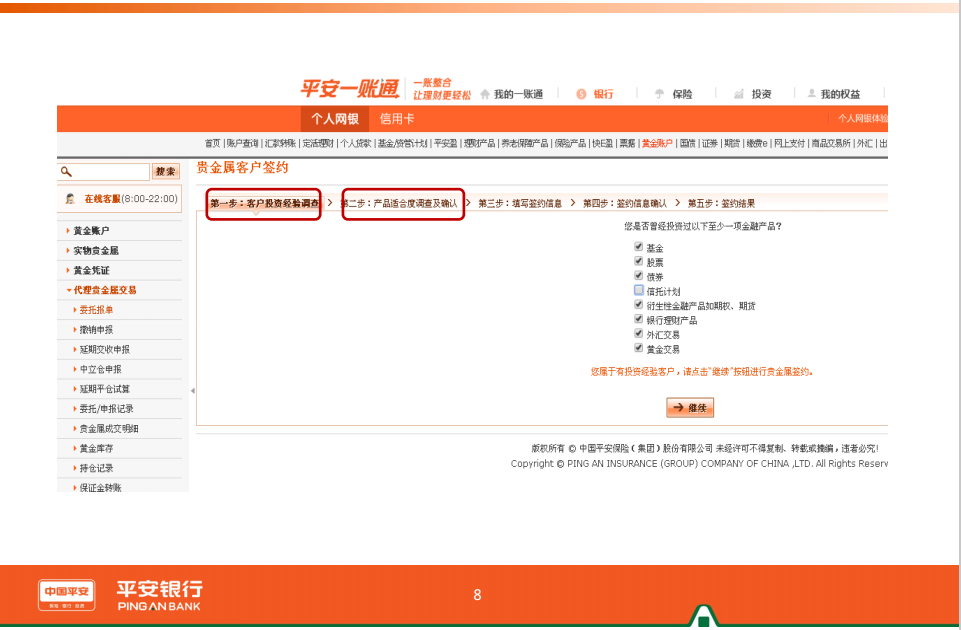Switch to the 信用卡 tab
The image size is (961, 630).
[x=397, y=119]
